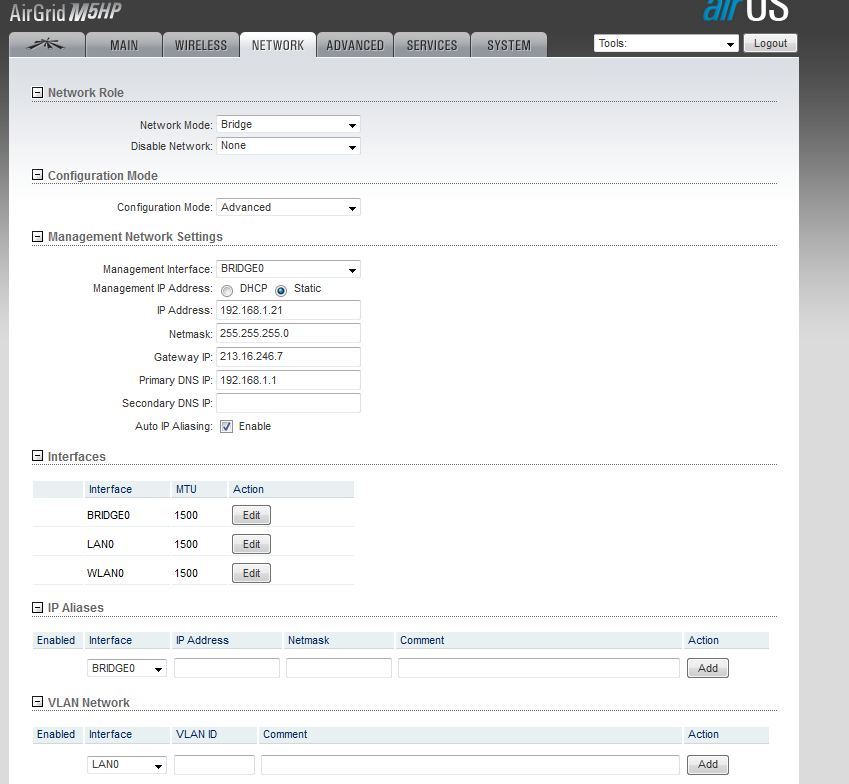849x784 pixels.
Task: Edit the WLAN0 interface
Action: (x=251, y=573)
